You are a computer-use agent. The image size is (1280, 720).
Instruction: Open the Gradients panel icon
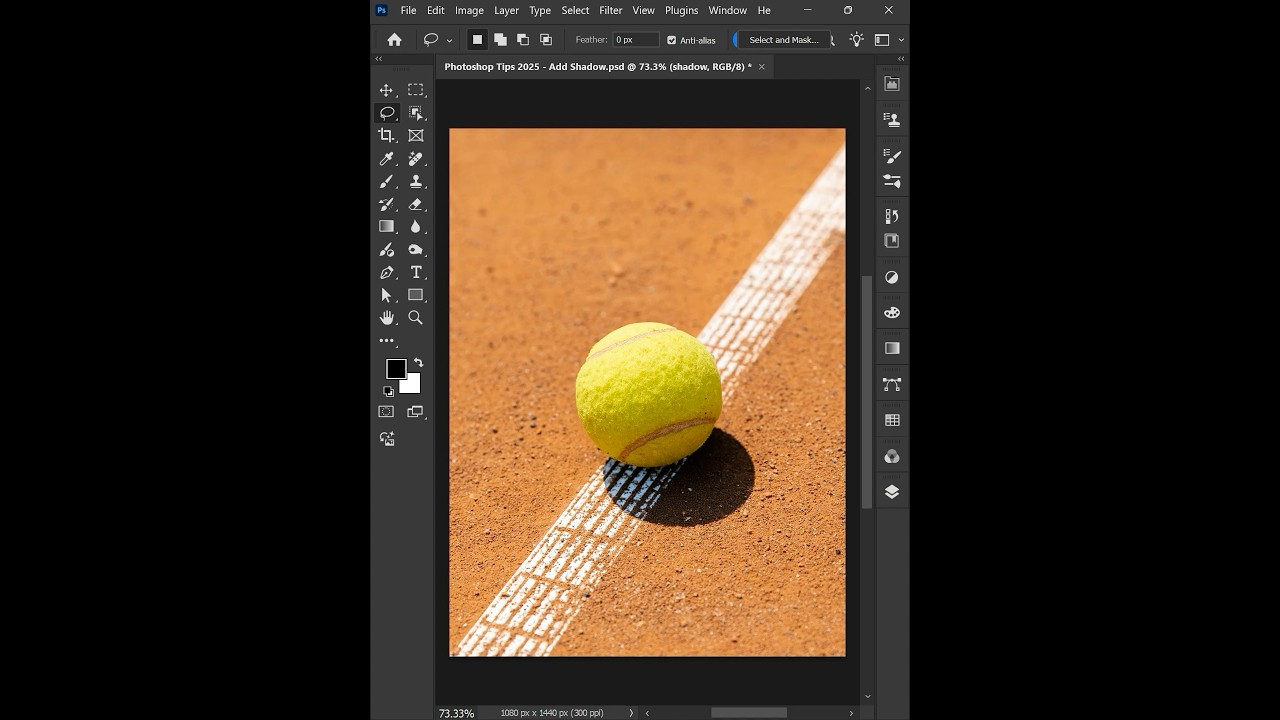892,348
